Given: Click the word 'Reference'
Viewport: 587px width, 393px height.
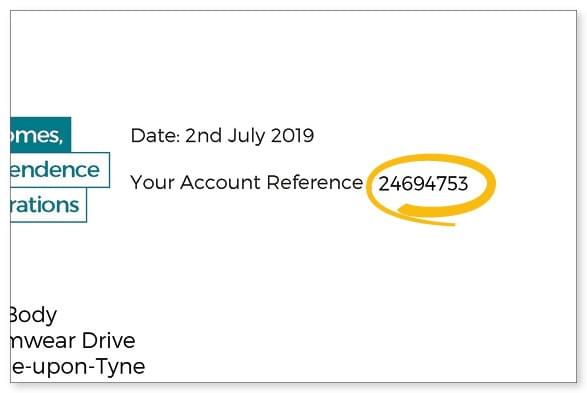Looking at the screenshot, I should (315, 183).
